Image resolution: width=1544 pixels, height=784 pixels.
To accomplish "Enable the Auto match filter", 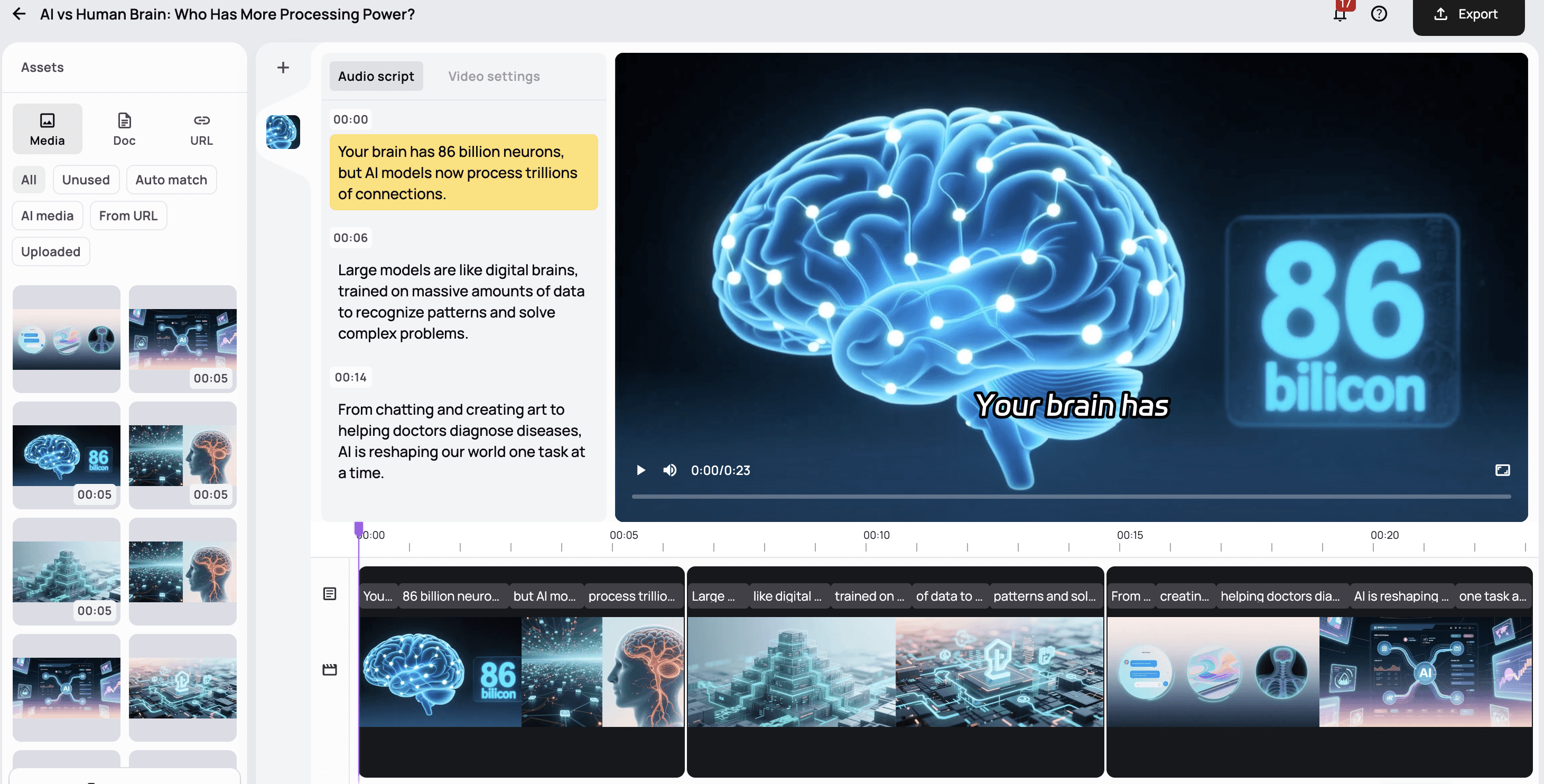I will [171, 180].
